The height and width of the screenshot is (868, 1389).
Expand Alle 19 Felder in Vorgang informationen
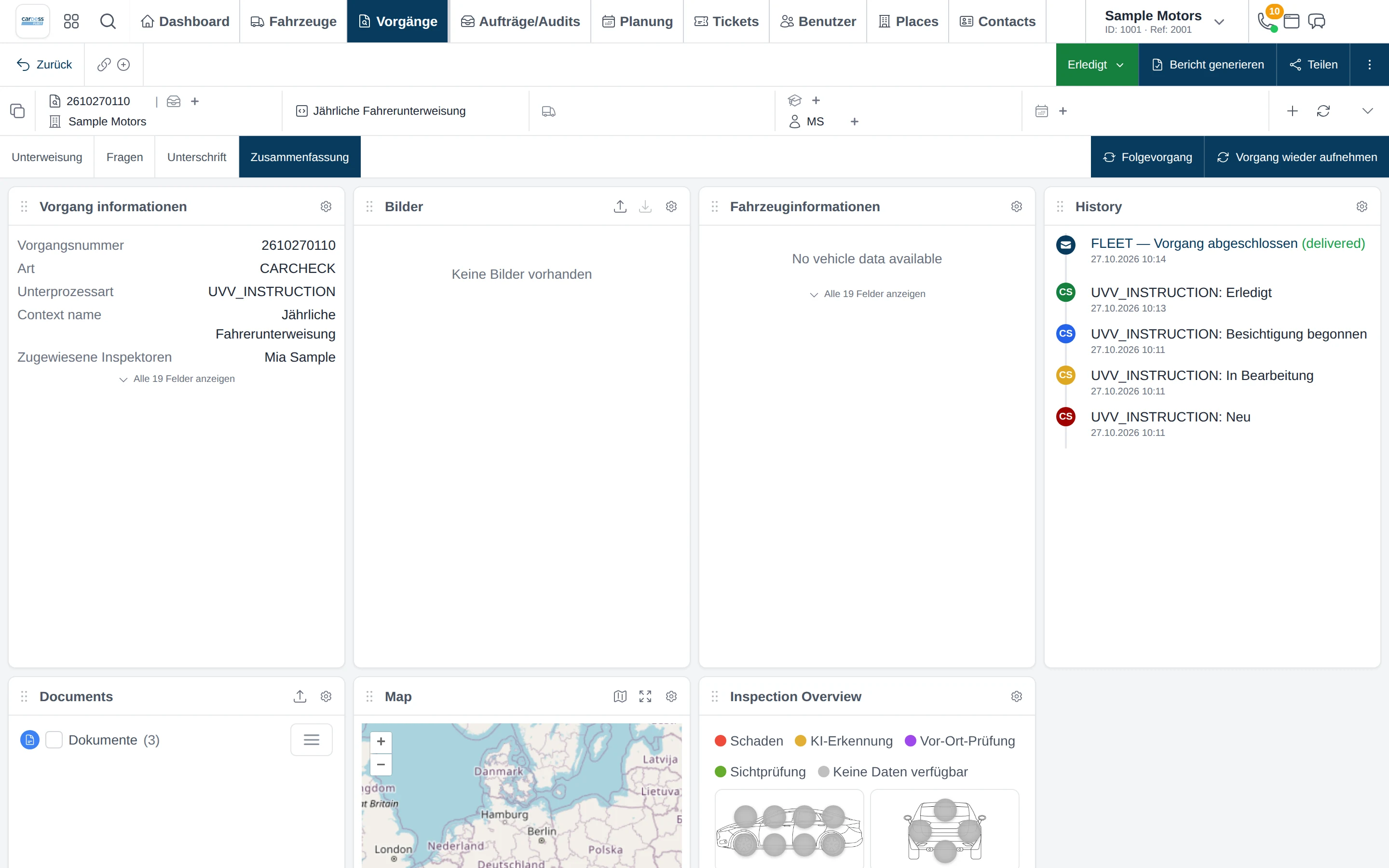pos(177,379)
